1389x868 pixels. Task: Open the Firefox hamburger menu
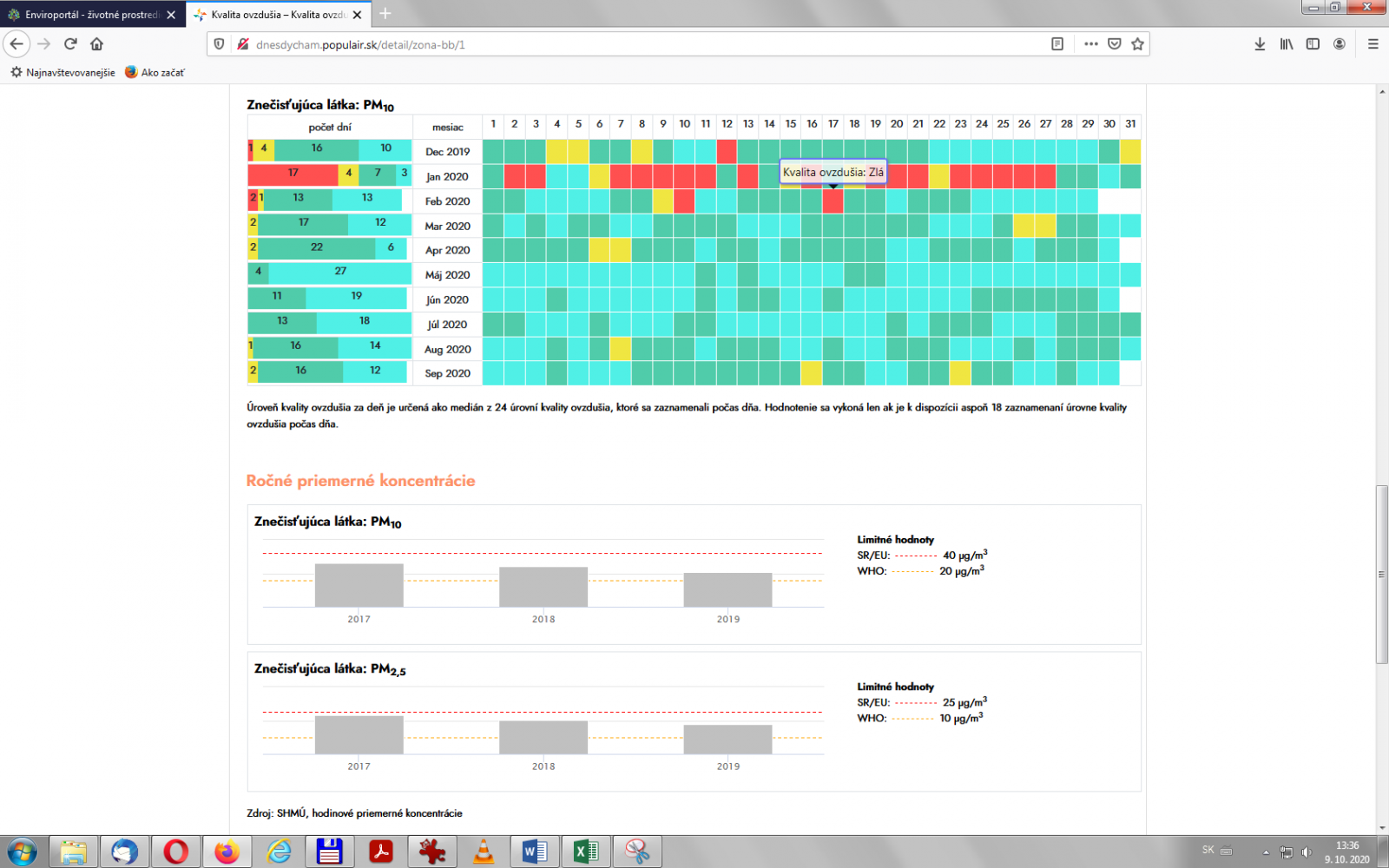1373,44
